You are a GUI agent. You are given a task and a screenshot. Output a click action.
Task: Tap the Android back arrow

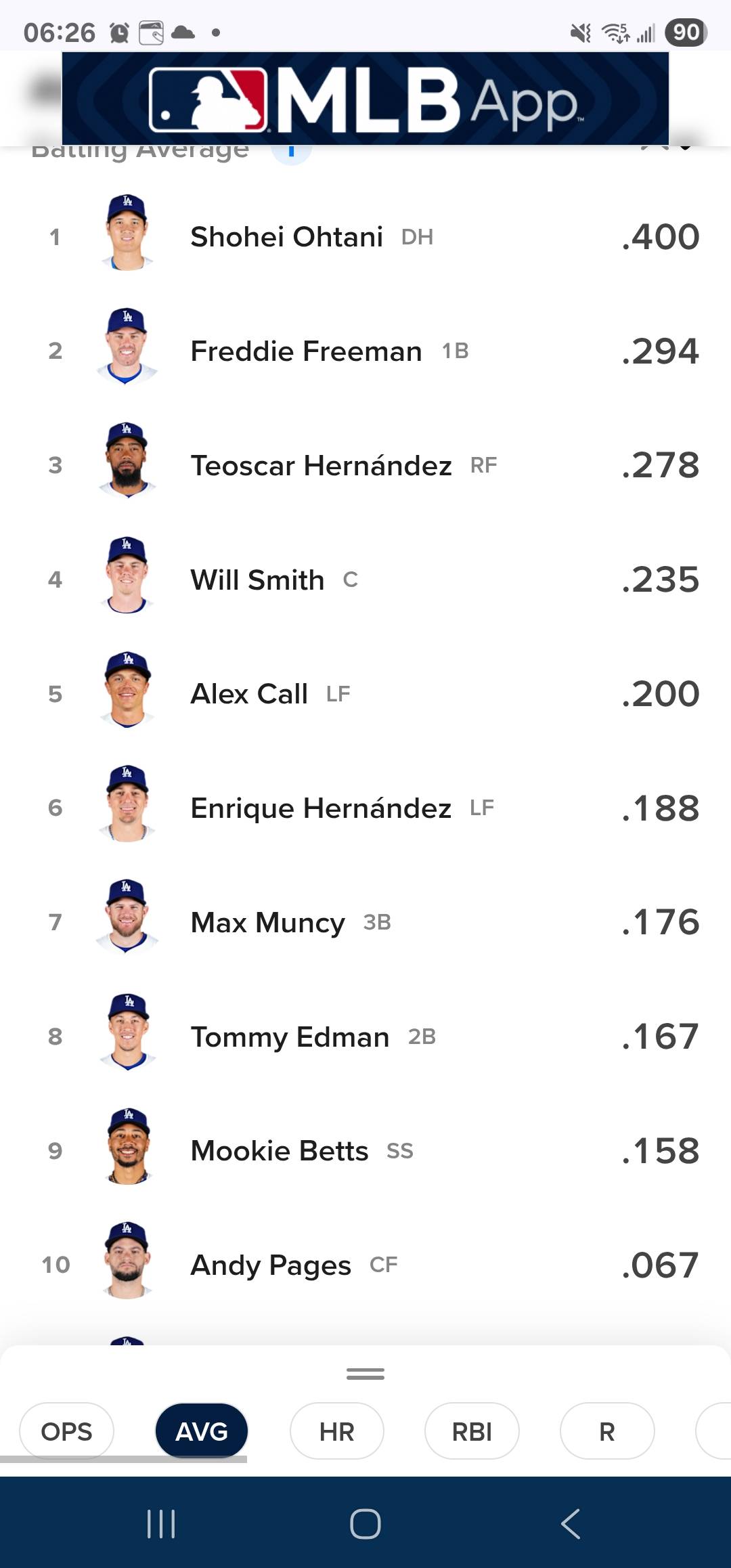571,1524
